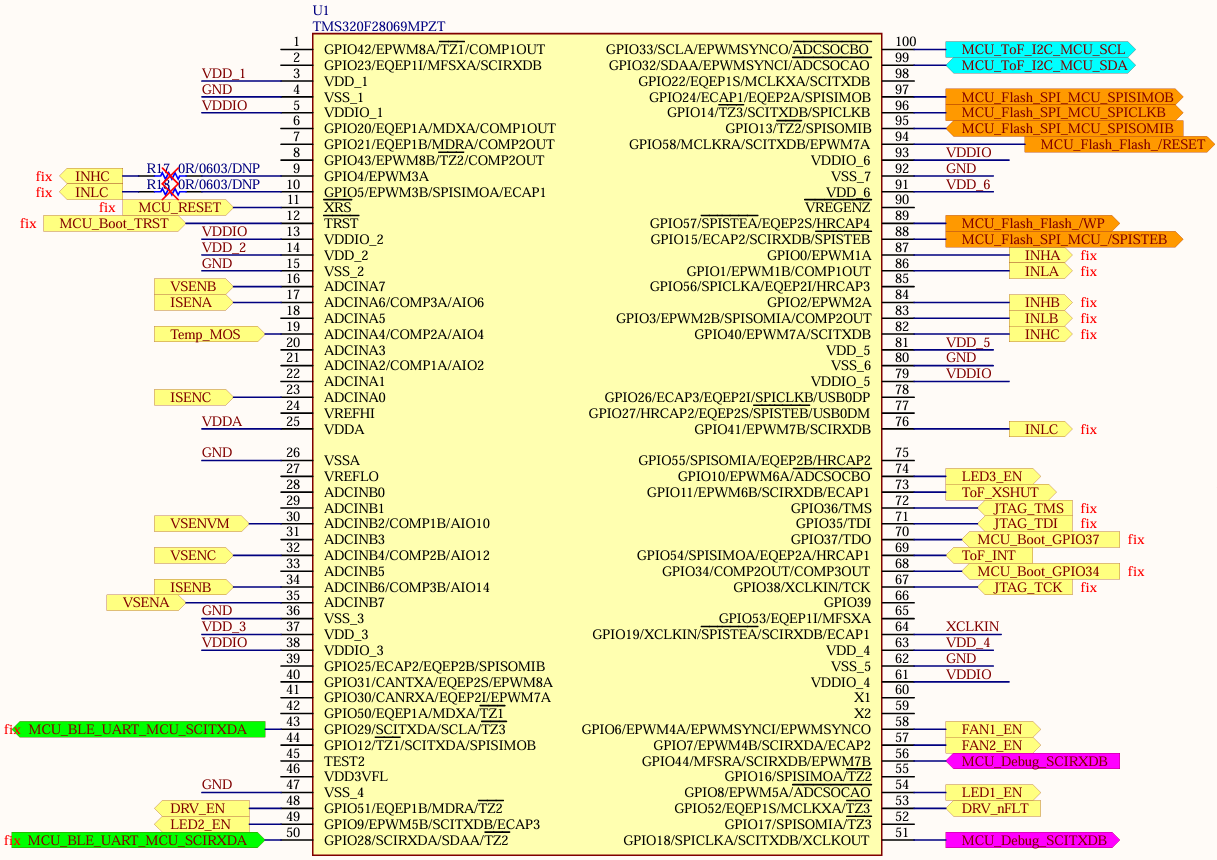
Task: Select the VREGENZ pin name
Action: tap(837, 207)
